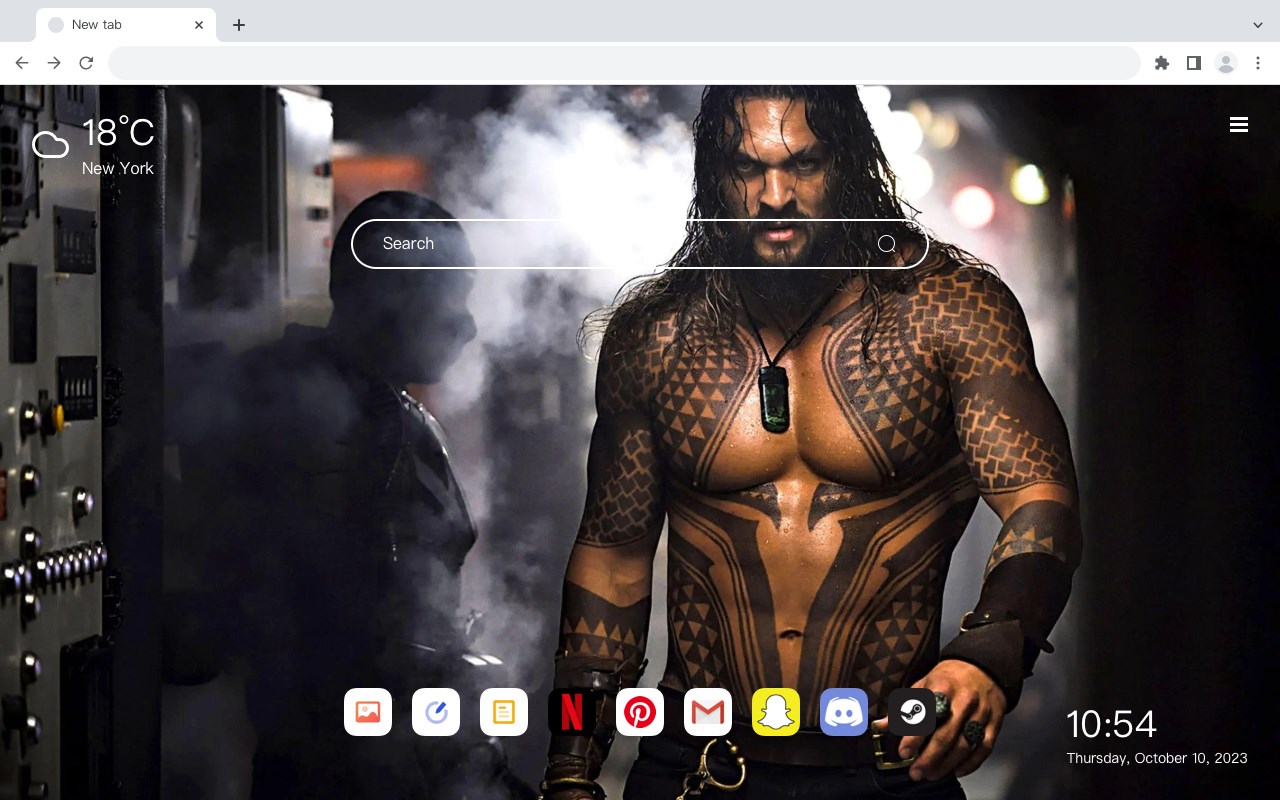The width and height of the screenshot is (1280, 800).
Task: Add a new browser tab
Action: 238,25
